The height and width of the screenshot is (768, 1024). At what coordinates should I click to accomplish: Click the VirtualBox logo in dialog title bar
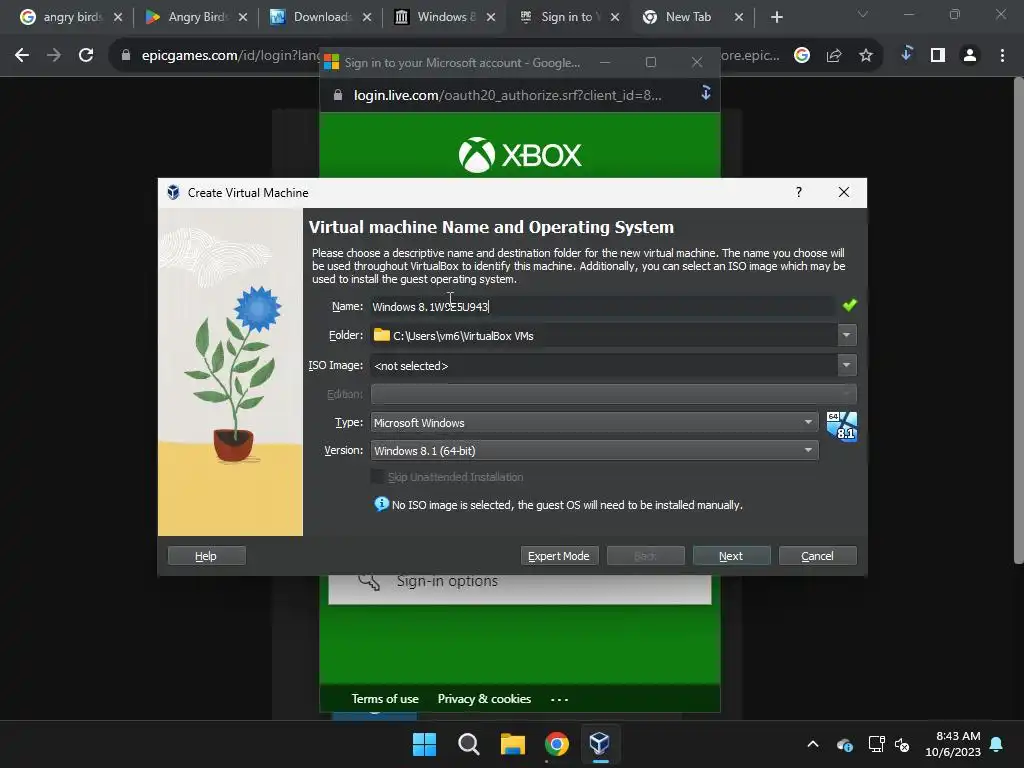coord(173,192)
